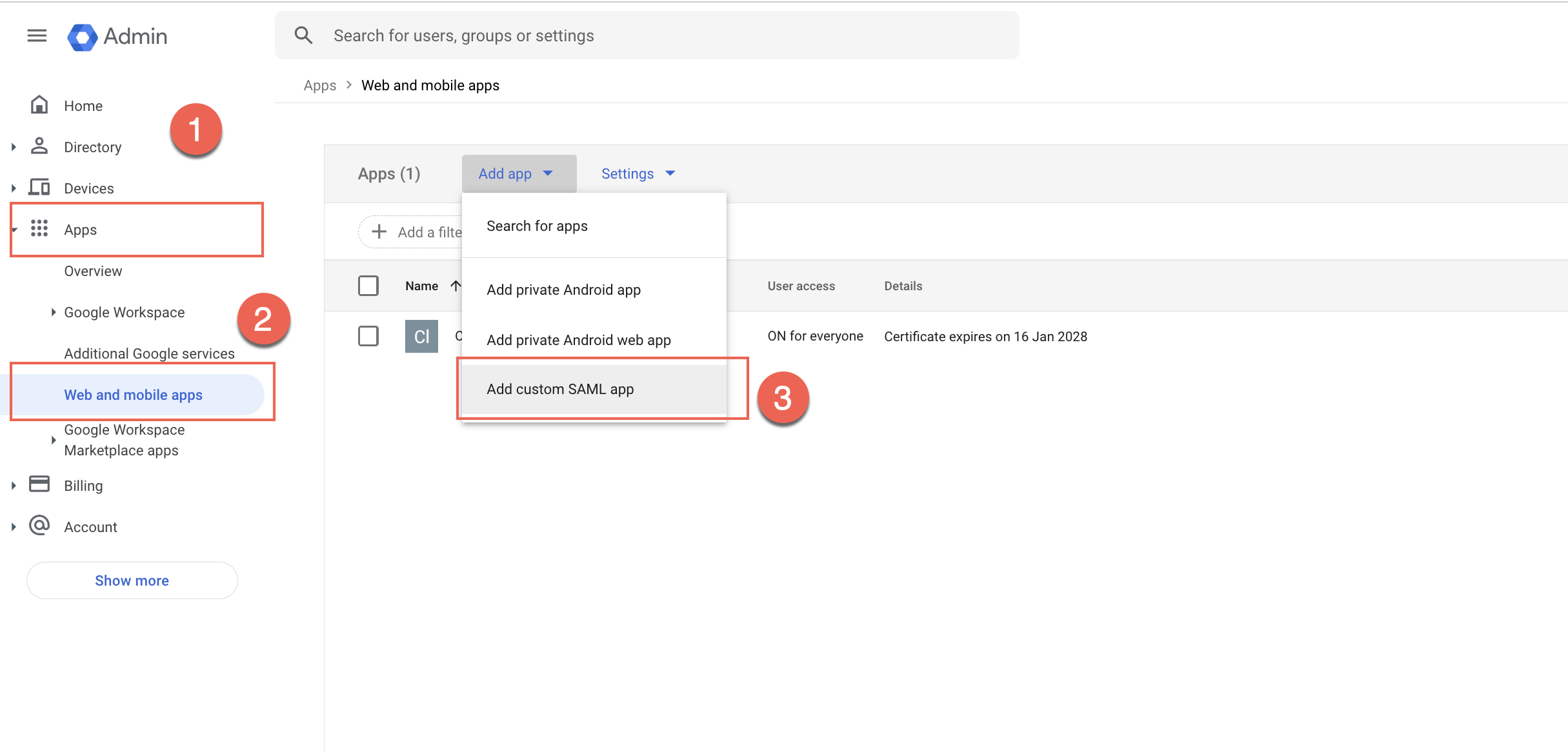The width and height of the screenshot is (1568, 752).
Task: Open Account in sidebar
Action: [90, 527]
